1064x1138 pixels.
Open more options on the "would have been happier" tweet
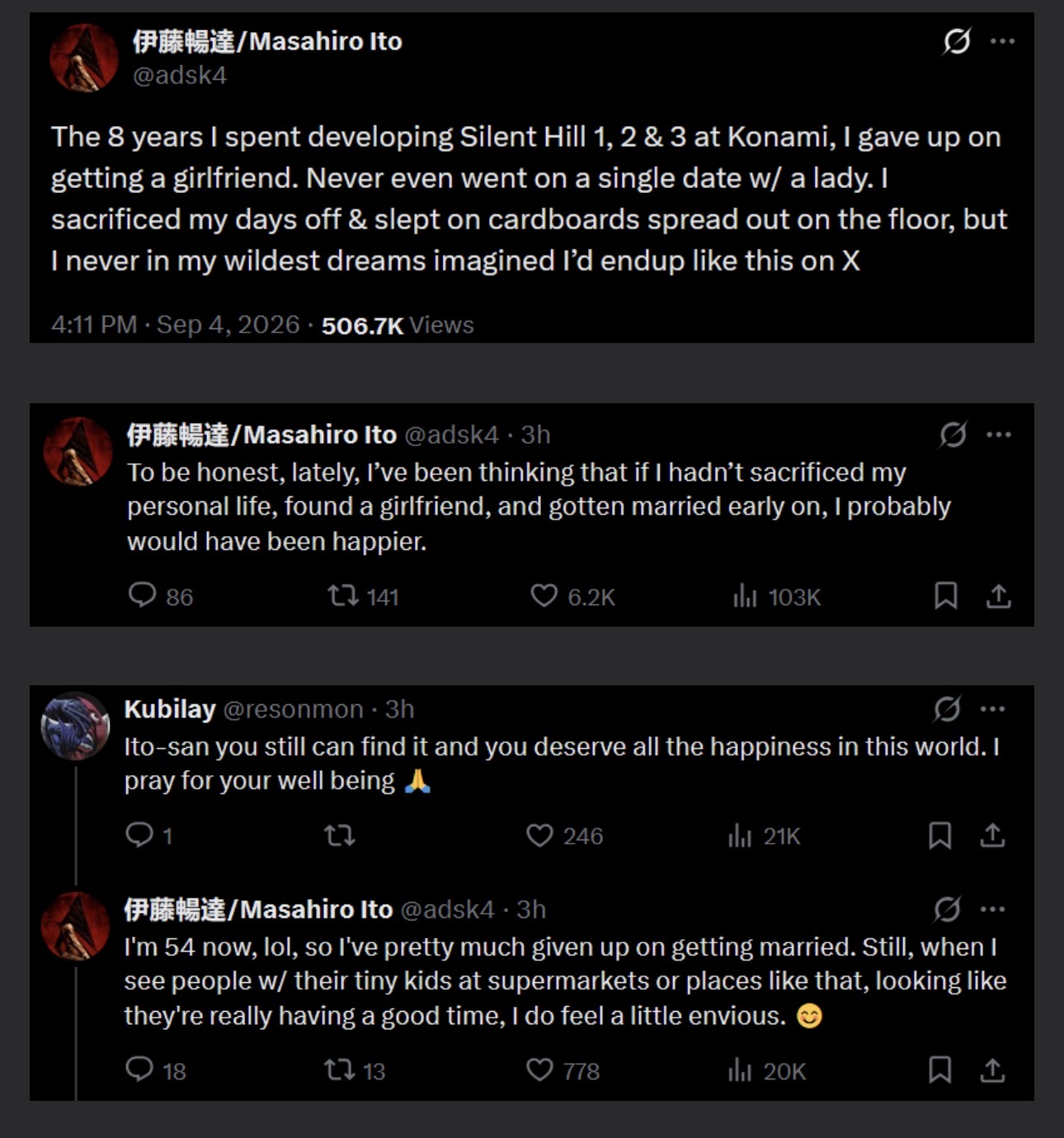click(999, 435)
